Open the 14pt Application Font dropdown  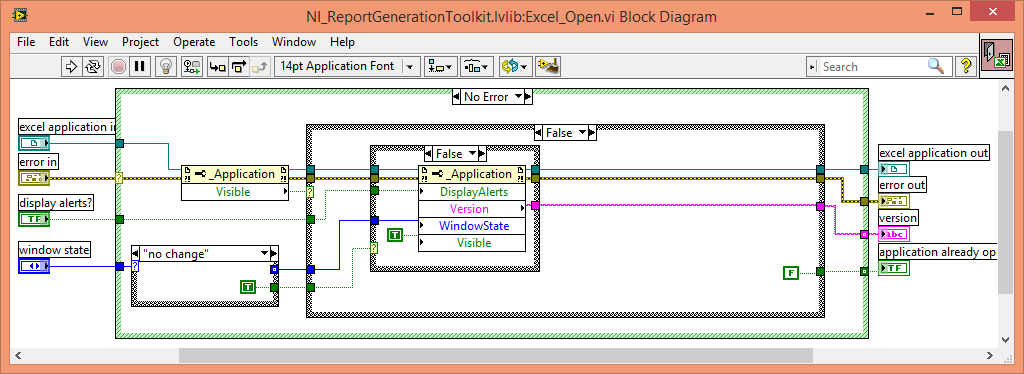pyautogui.click(x=347, y=66)
